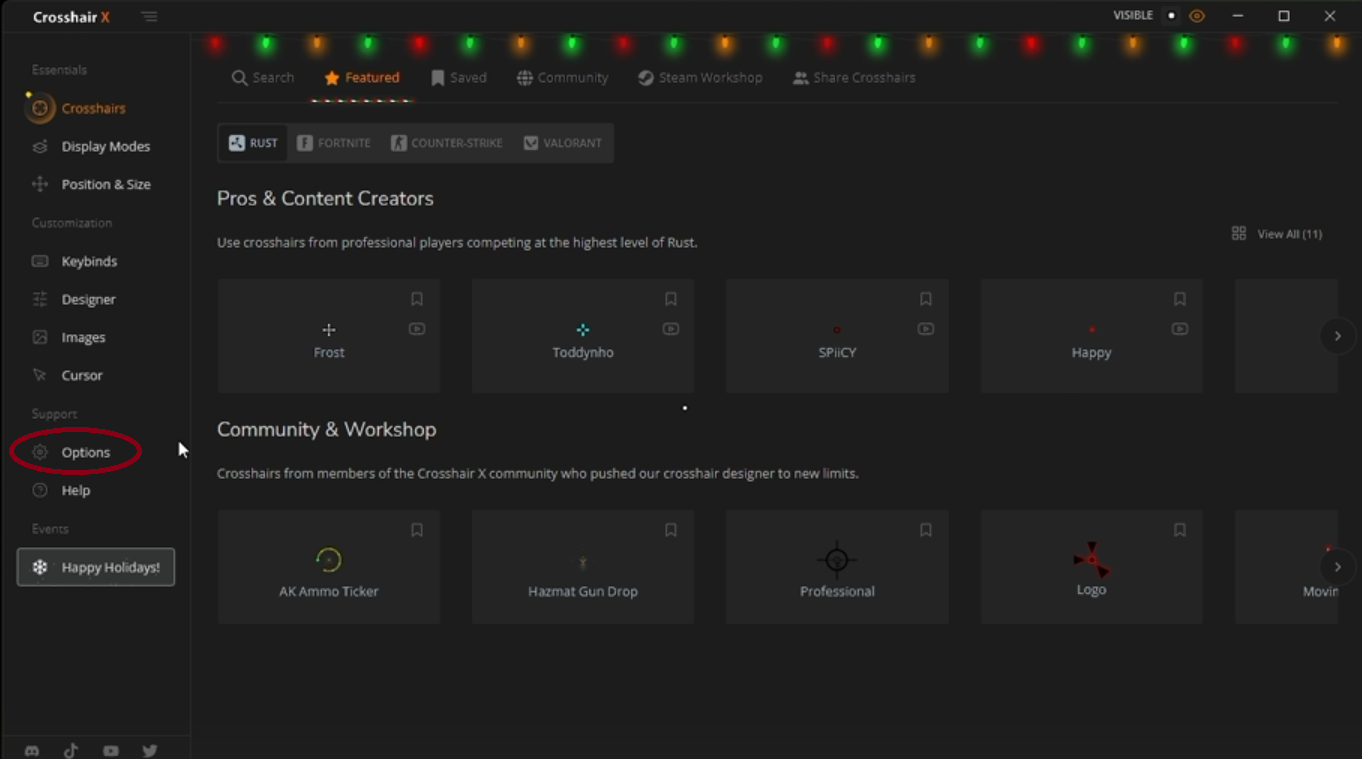Select the SPiiCY crosshair card
This screenshot has width=1362, height=759.
click(837, 336)
